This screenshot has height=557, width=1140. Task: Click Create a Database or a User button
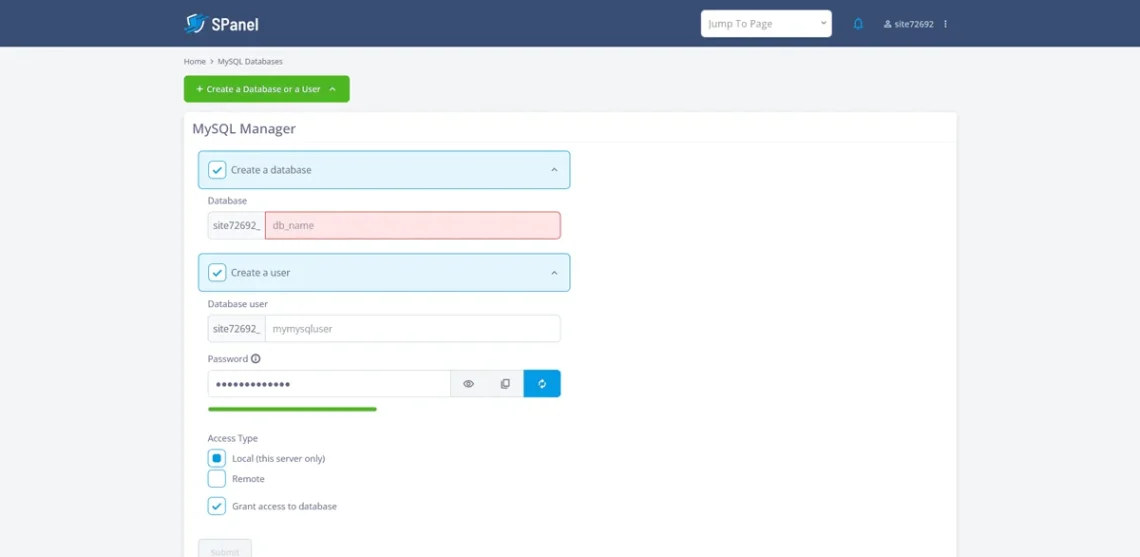click(266, 89)
